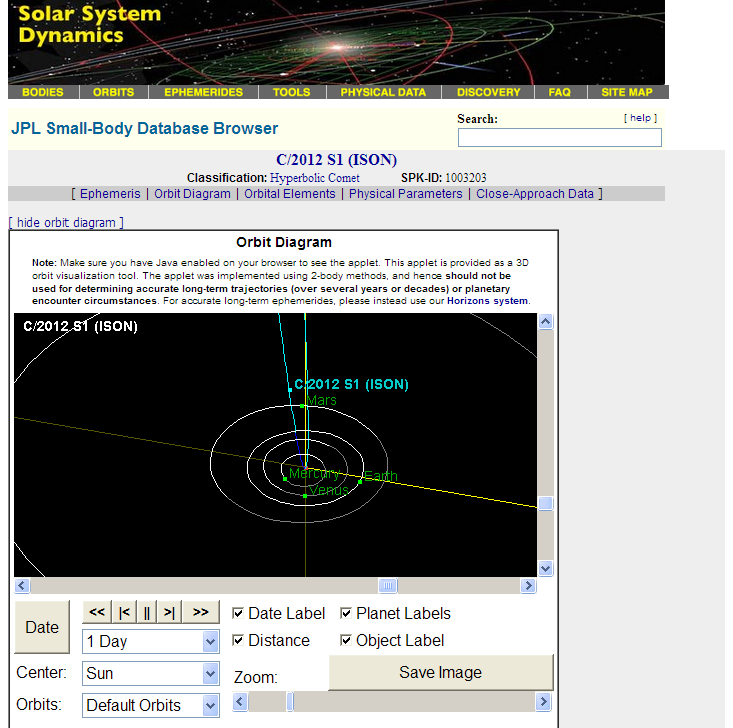The image size is (733, 728).
Task: Uncheck the Distance checkbox
Action: point(238,641)
